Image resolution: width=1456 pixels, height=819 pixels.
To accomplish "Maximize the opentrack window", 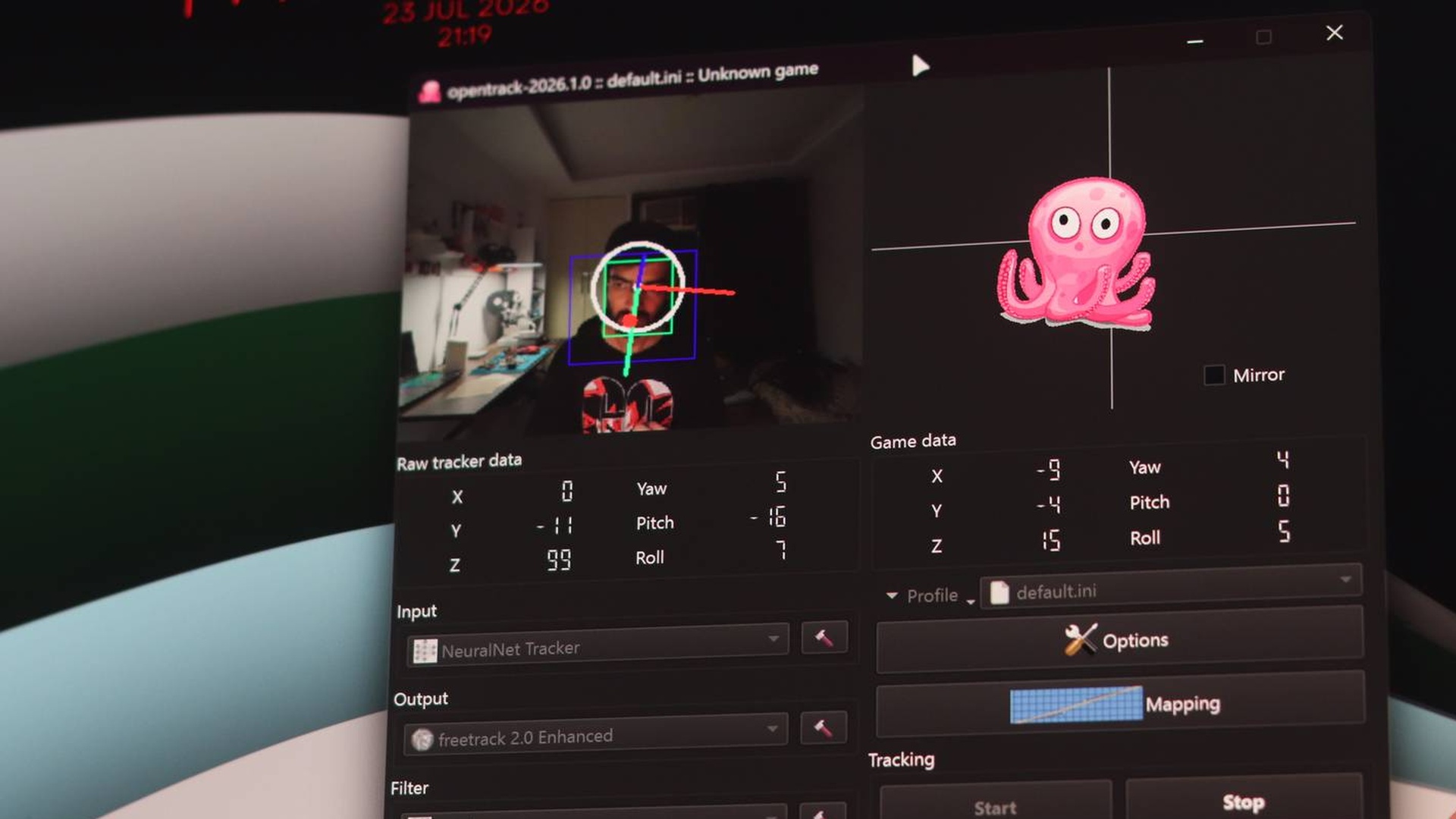I will coord(1263,37).
